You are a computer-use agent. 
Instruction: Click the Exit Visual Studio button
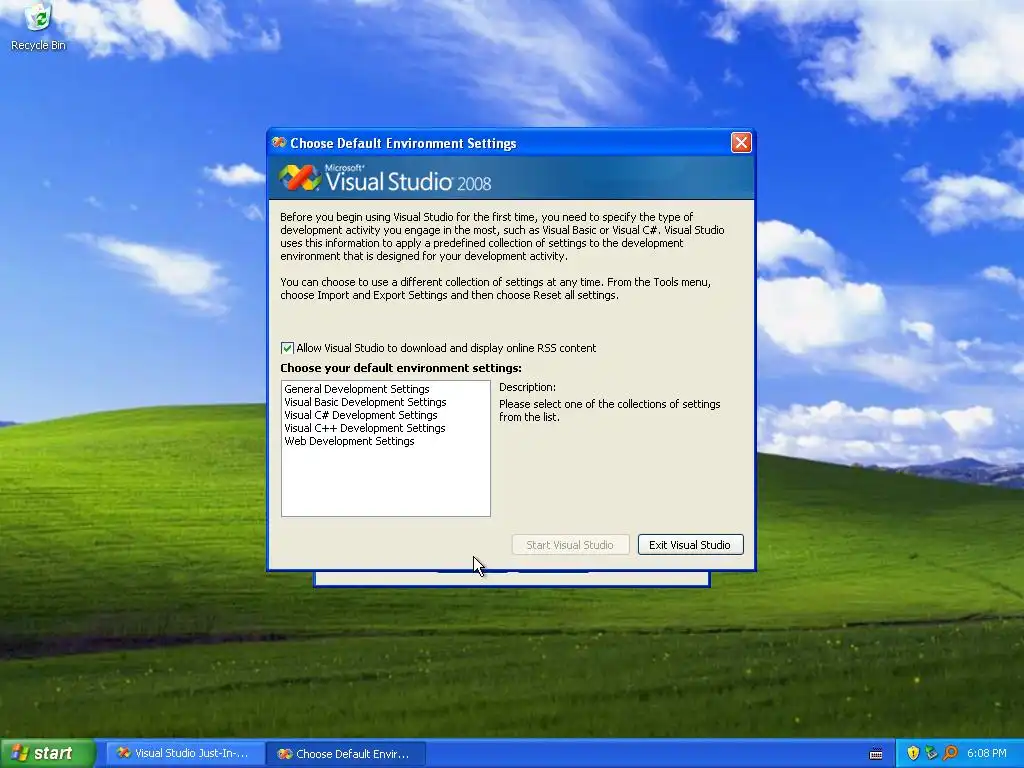(x=690, y=545)
